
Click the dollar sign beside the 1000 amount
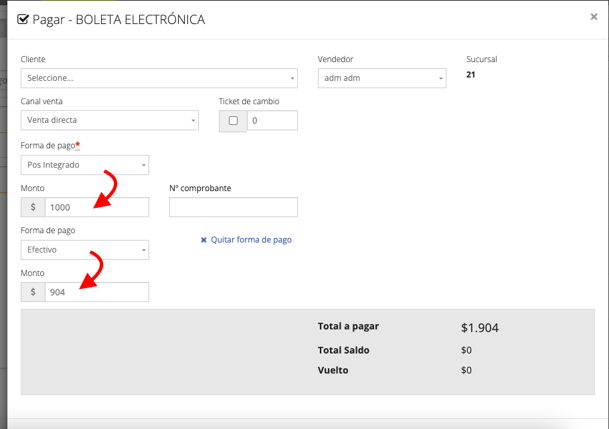click(33, 207)
